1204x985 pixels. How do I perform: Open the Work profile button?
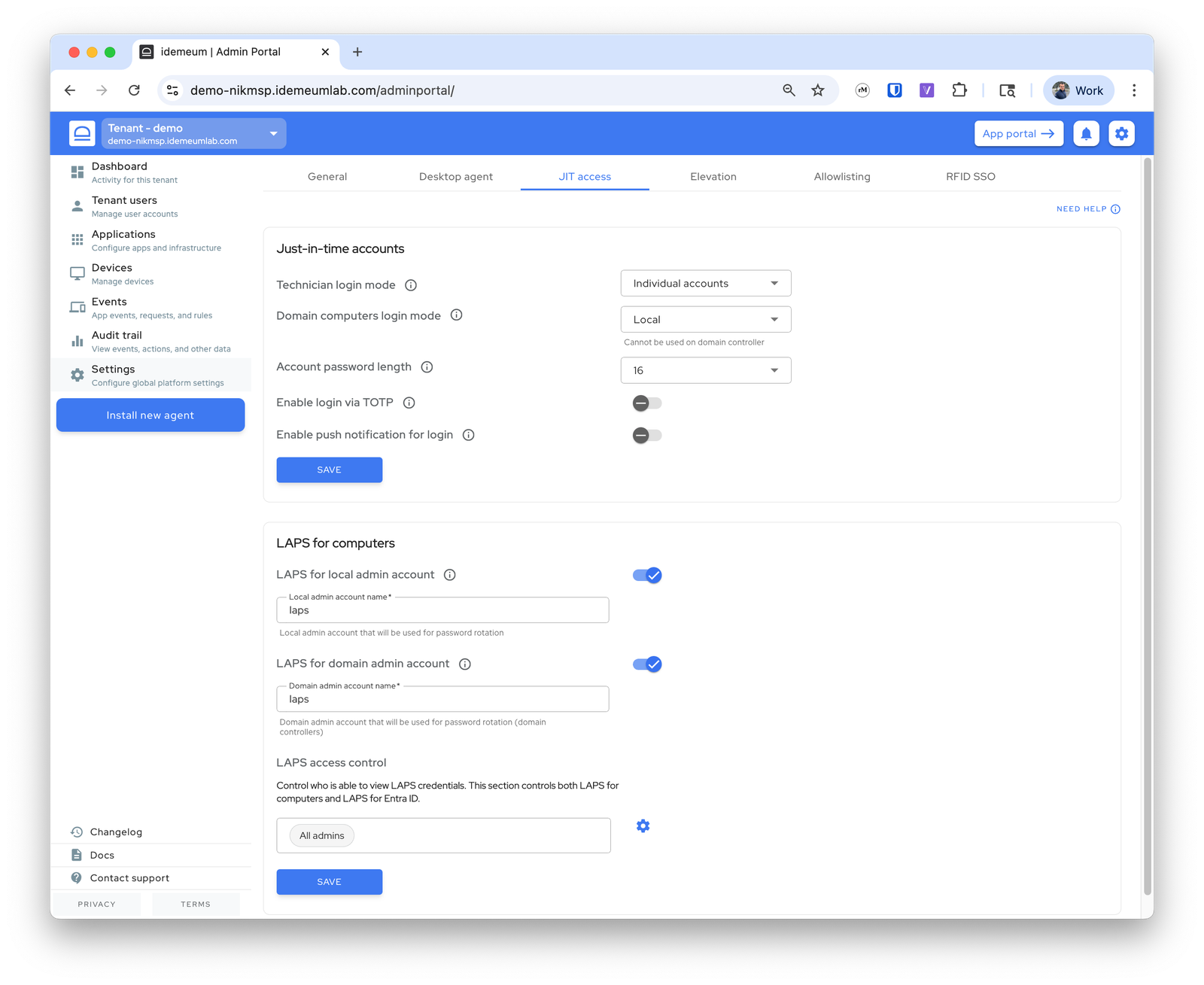click(x=1078, y=90)
